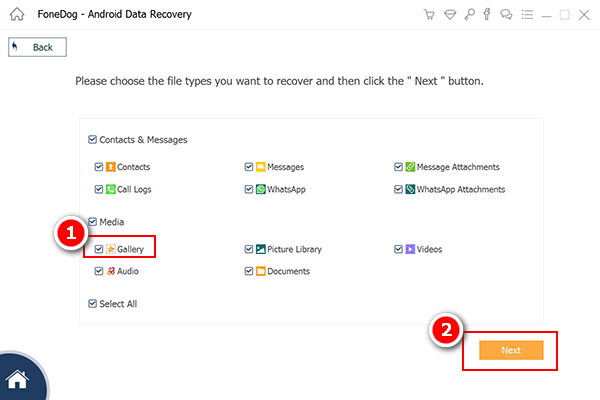
Task: Open the list menu icon
Action: point(525,16)
